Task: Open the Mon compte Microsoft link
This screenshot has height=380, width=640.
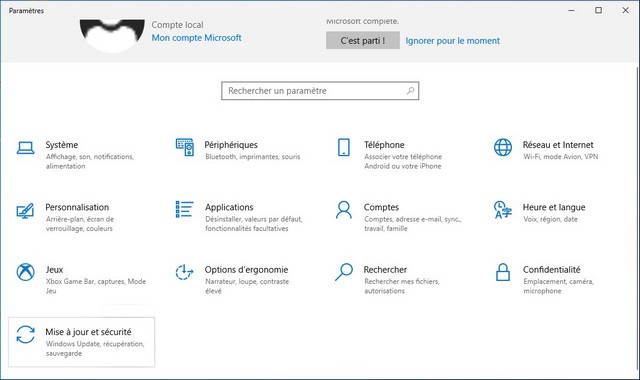Action: [196, 38]
